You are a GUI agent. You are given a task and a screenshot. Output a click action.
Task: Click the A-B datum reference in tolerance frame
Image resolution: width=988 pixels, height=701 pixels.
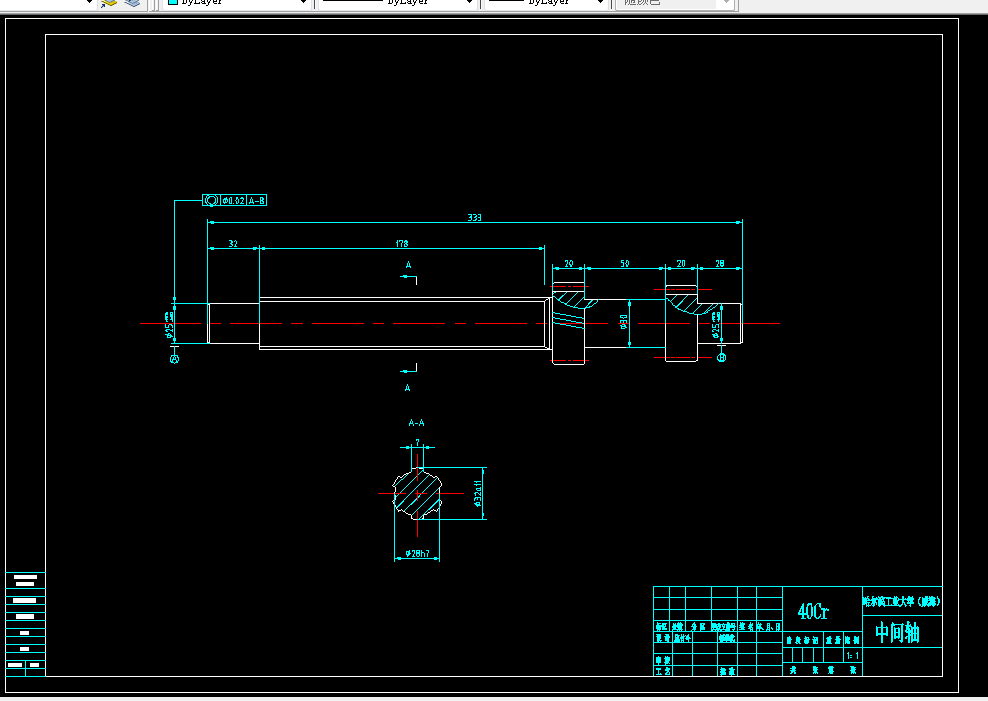pyautogui.click(x=256, y=200)
